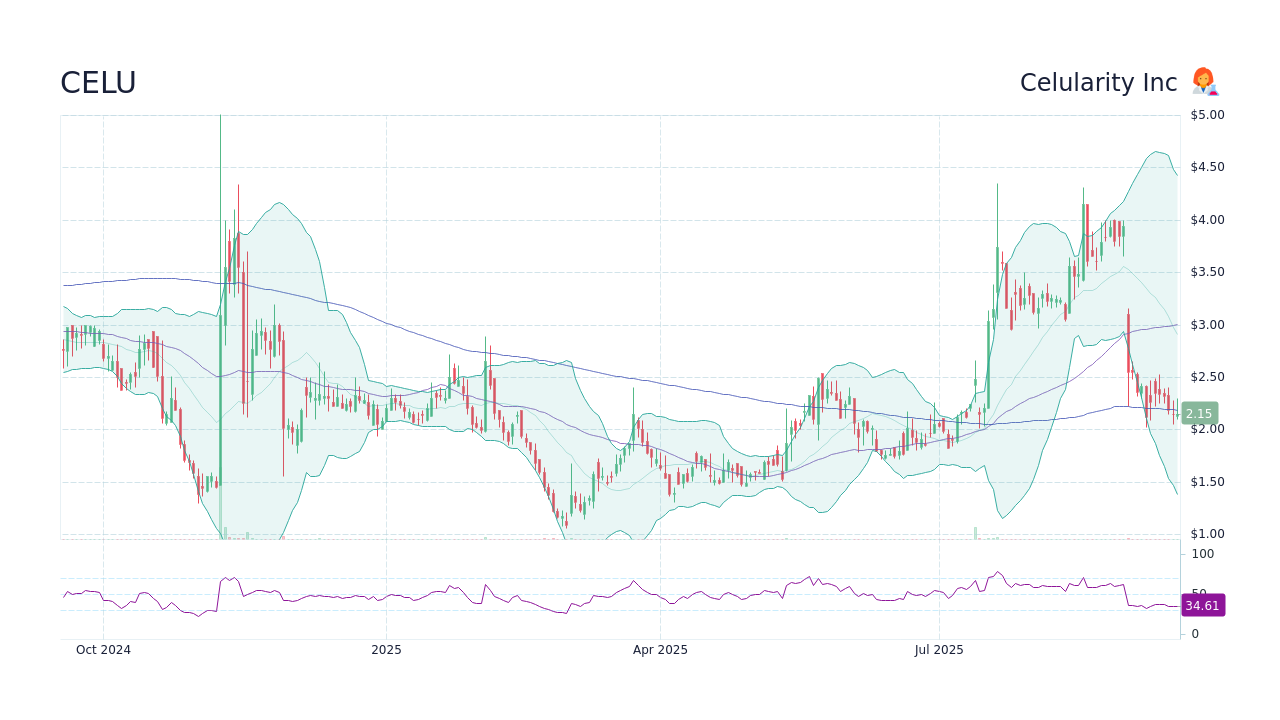
Task: Expand the RSI indicator subpanel
Action: [620, 590]
